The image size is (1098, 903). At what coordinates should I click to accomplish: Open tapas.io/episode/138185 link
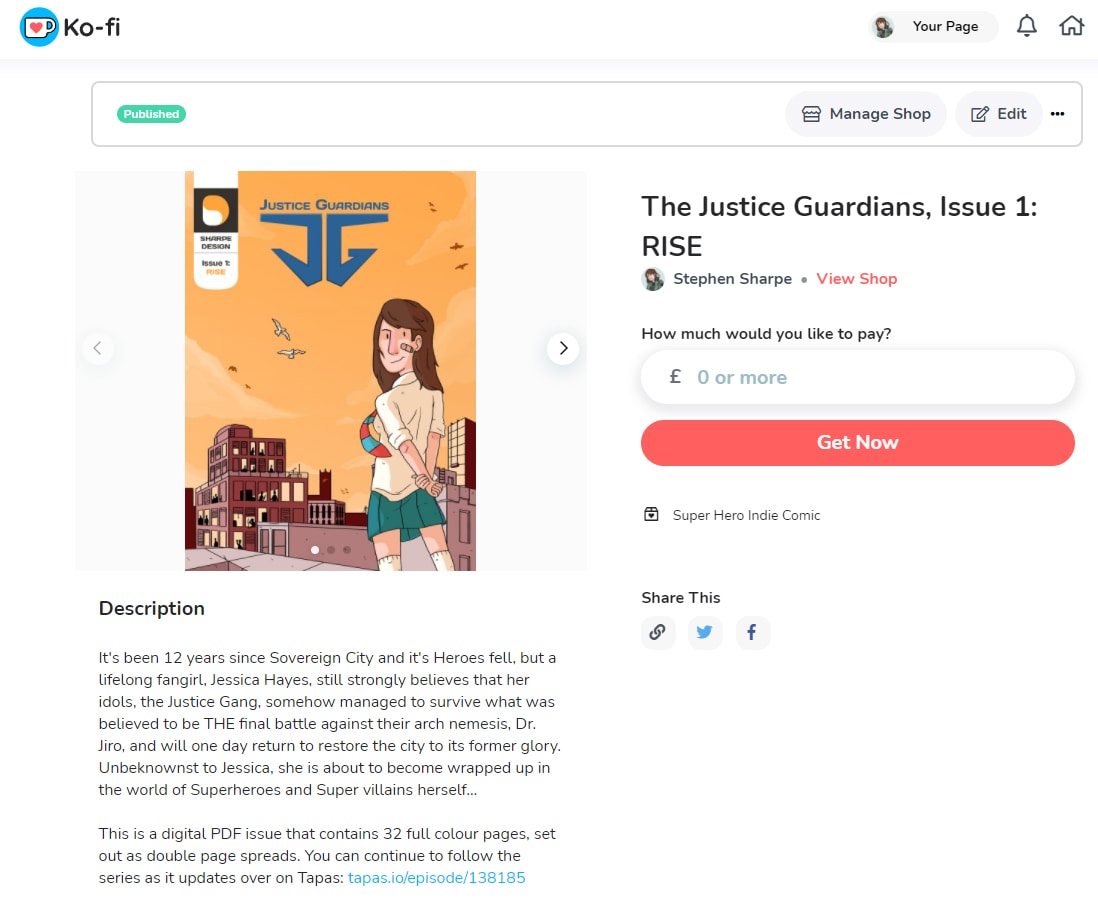(436, 878)
